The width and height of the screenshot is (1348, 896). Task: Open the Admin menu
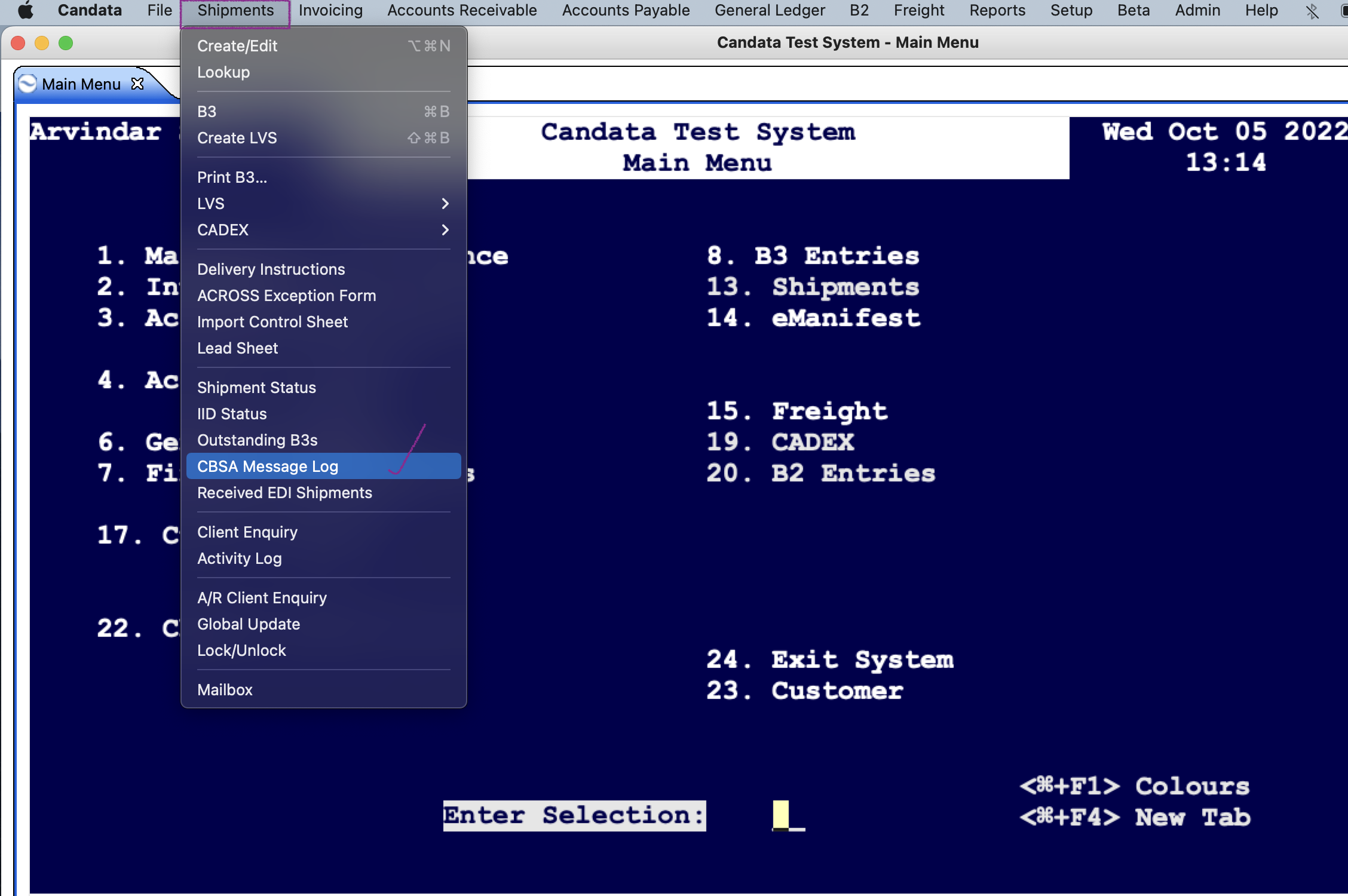coord(1197,10)
